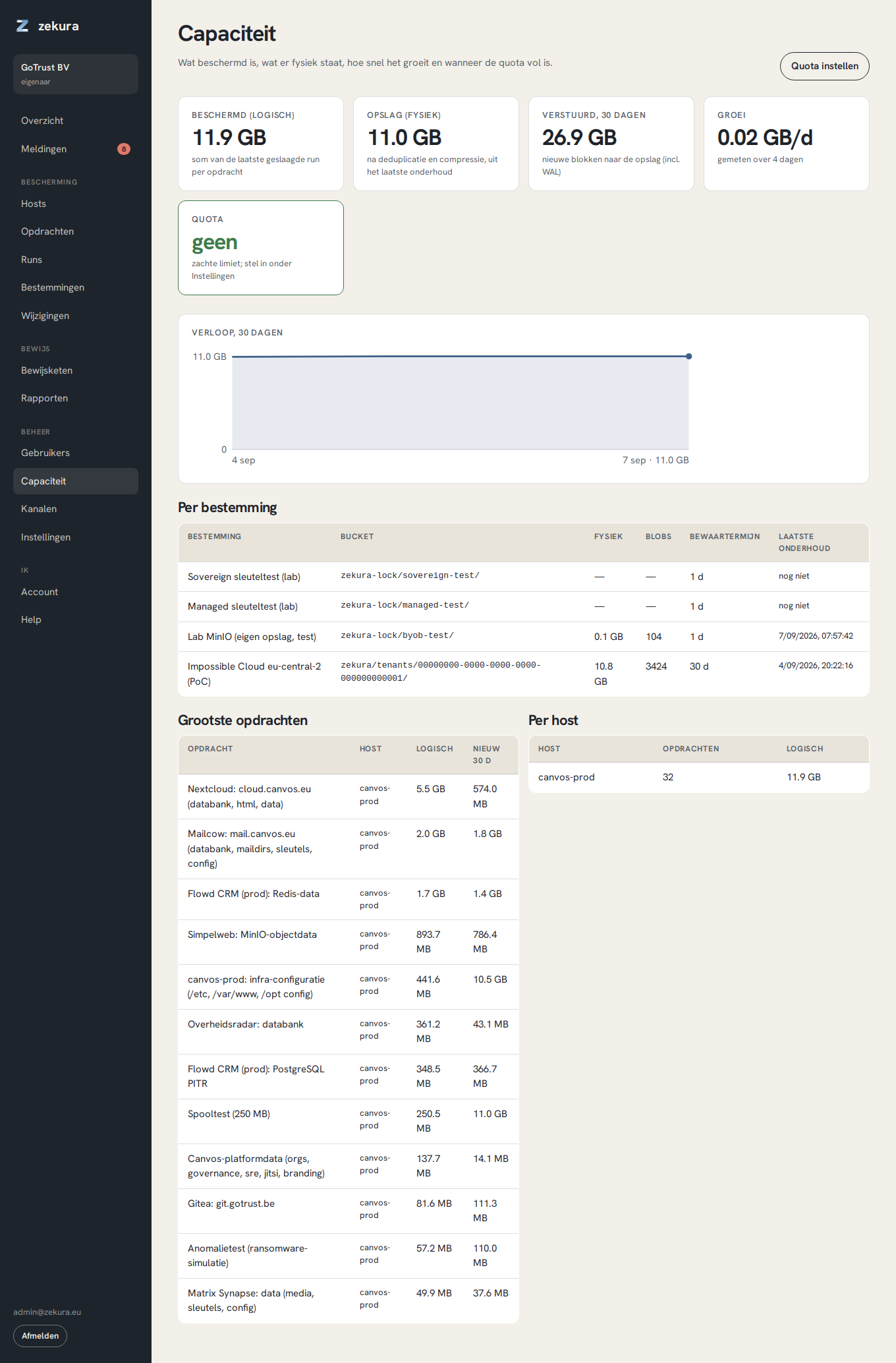Select the GoTrust BV tenant card
Viewport: 896px width, 1363px height.
pos(76,74)
